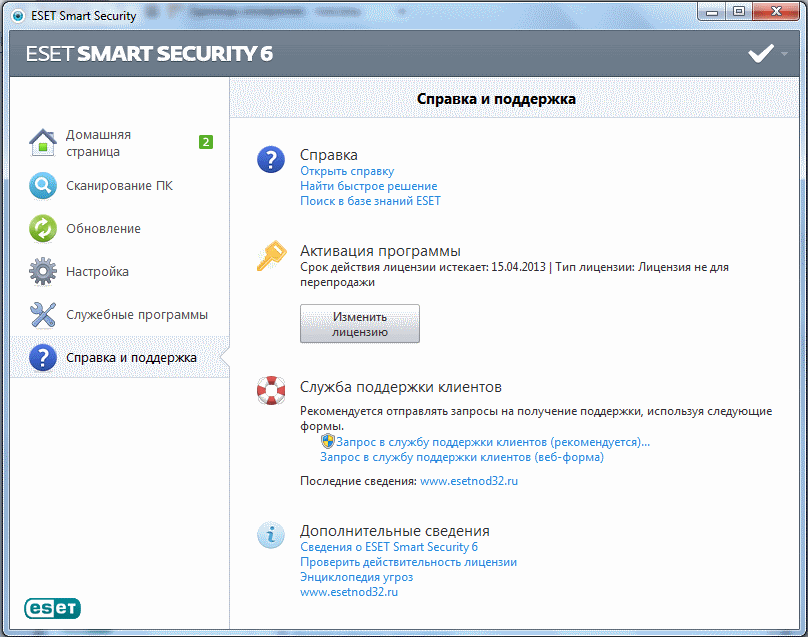The image size is (808, 637).
Task: Click the license expiry date 15.04.2013 text
Action: tap(518, 267)
